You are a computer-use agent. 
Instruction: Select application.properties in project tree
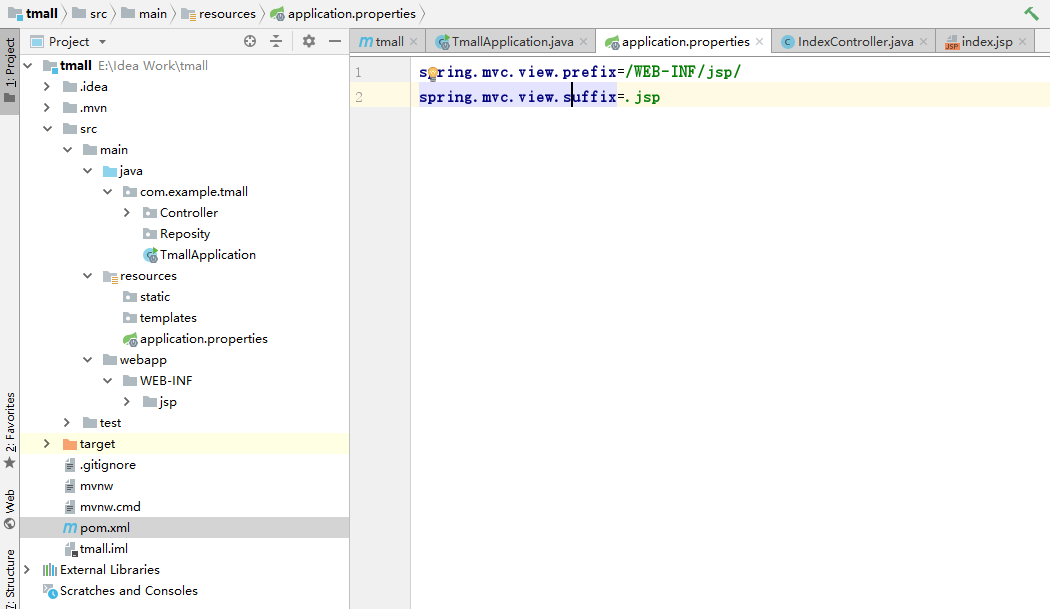[x=196, y=339]
